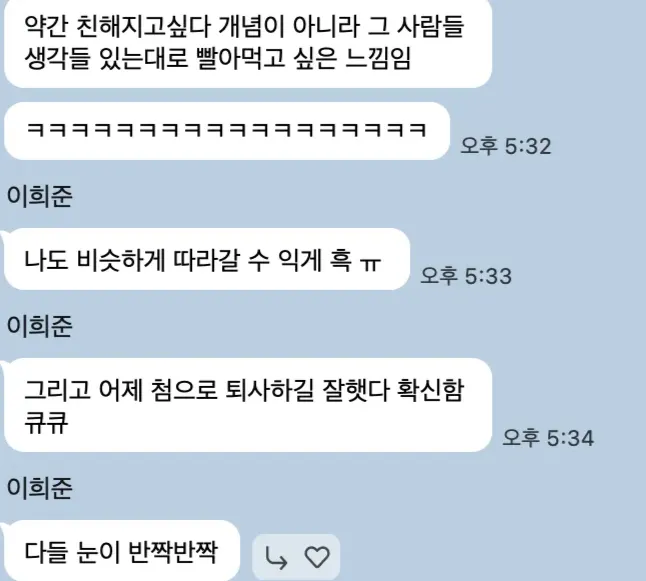Select the ㅋㅋㅋㅋ laughing message bubble

pyautogui.click(x=227, y=131)
